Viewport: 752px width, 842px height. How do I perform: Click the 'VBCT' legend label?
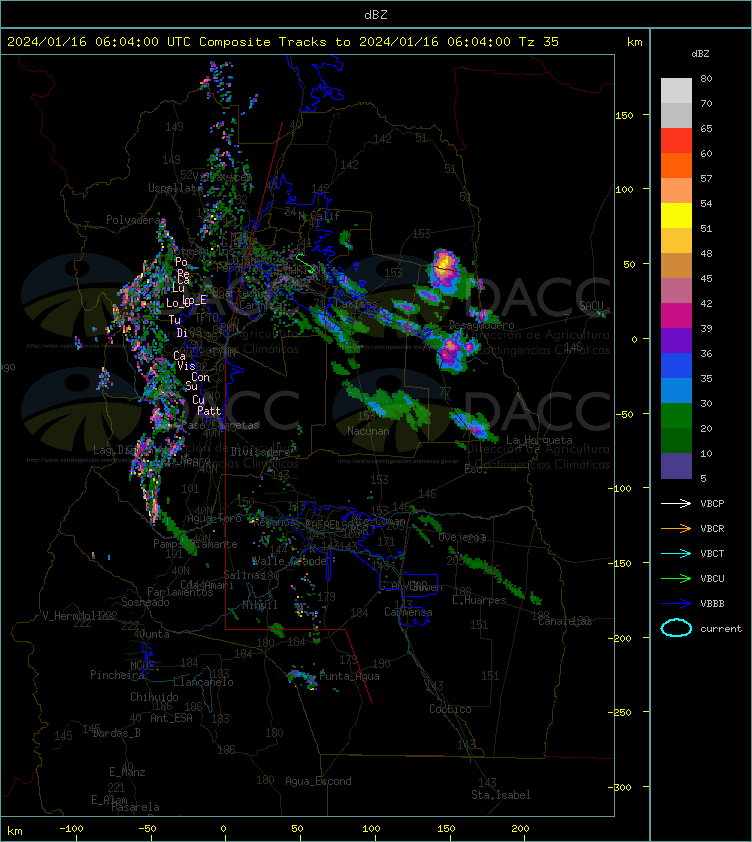712,553
